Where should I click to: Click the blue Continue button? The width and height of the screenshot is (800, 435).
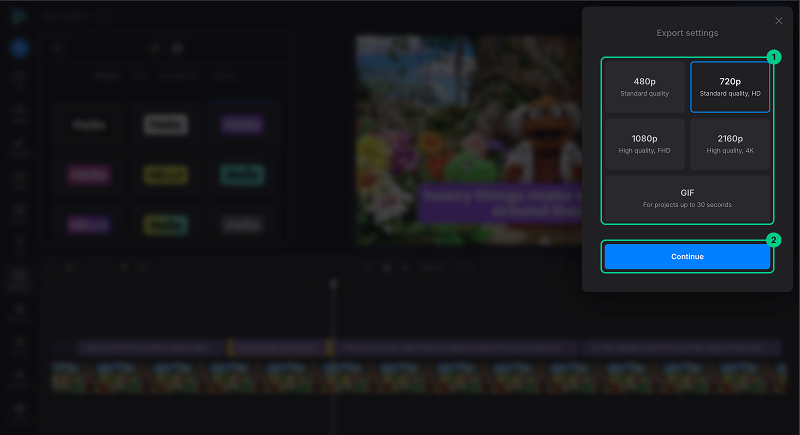(x=687, y=257)
